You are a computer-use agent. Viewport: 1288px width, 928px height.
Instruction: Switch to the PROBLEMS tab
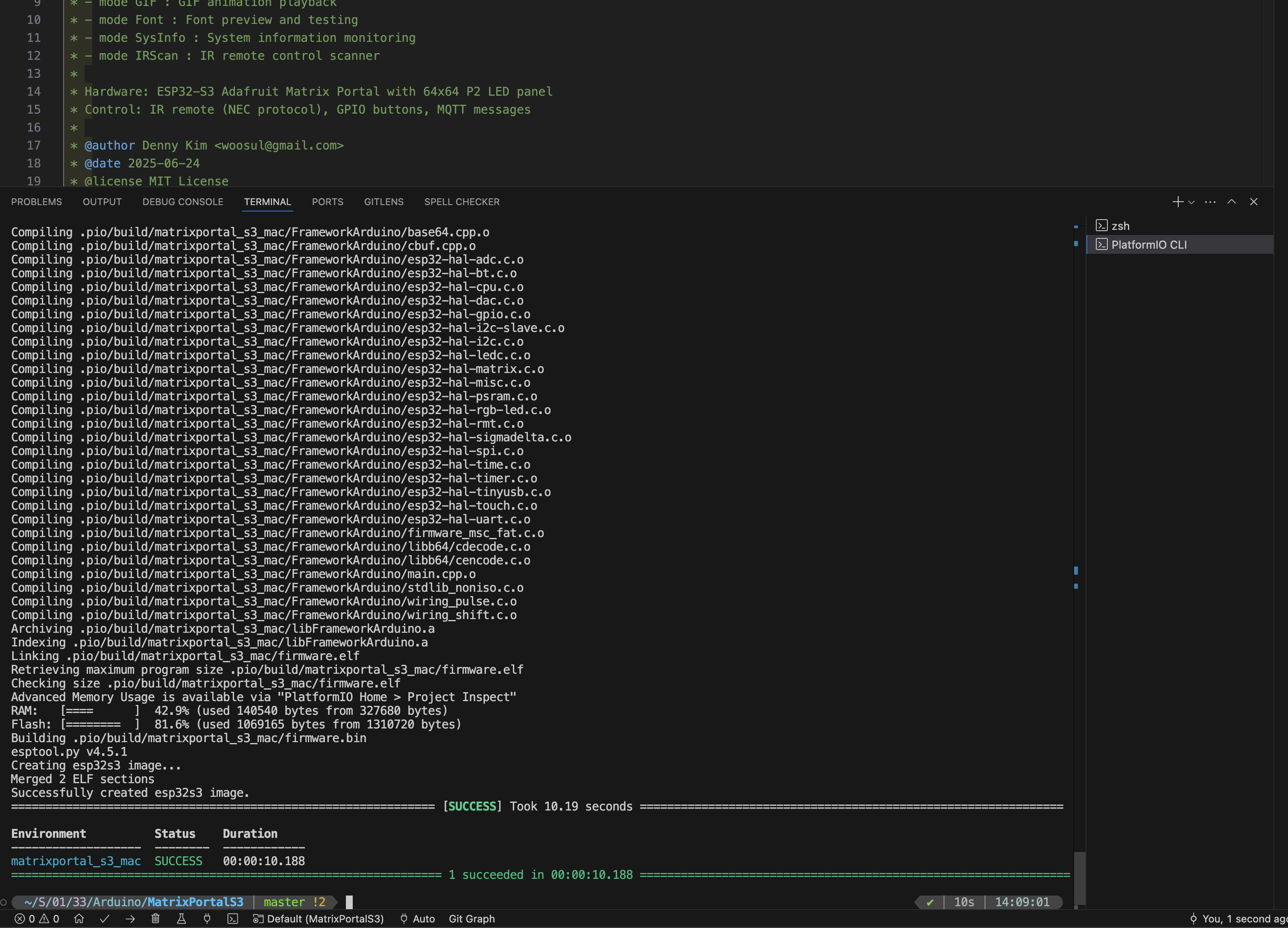pos(36,202)
